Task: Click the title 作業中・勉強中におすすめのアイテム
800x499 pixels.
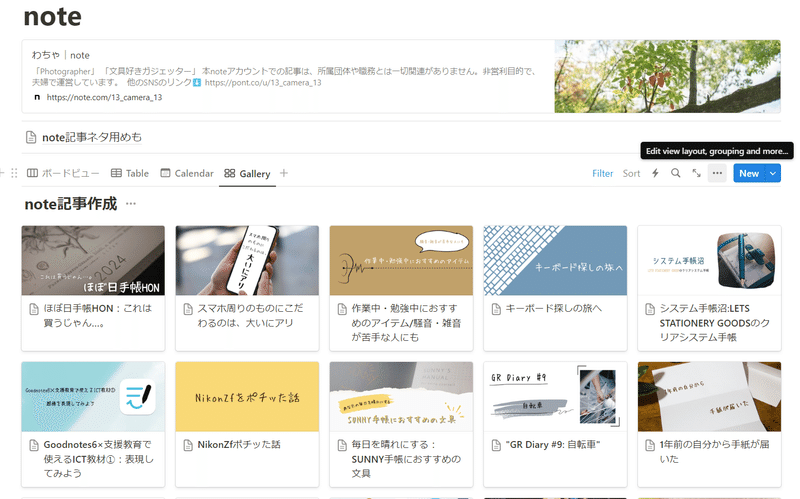Action: click(x=406, y=323)
